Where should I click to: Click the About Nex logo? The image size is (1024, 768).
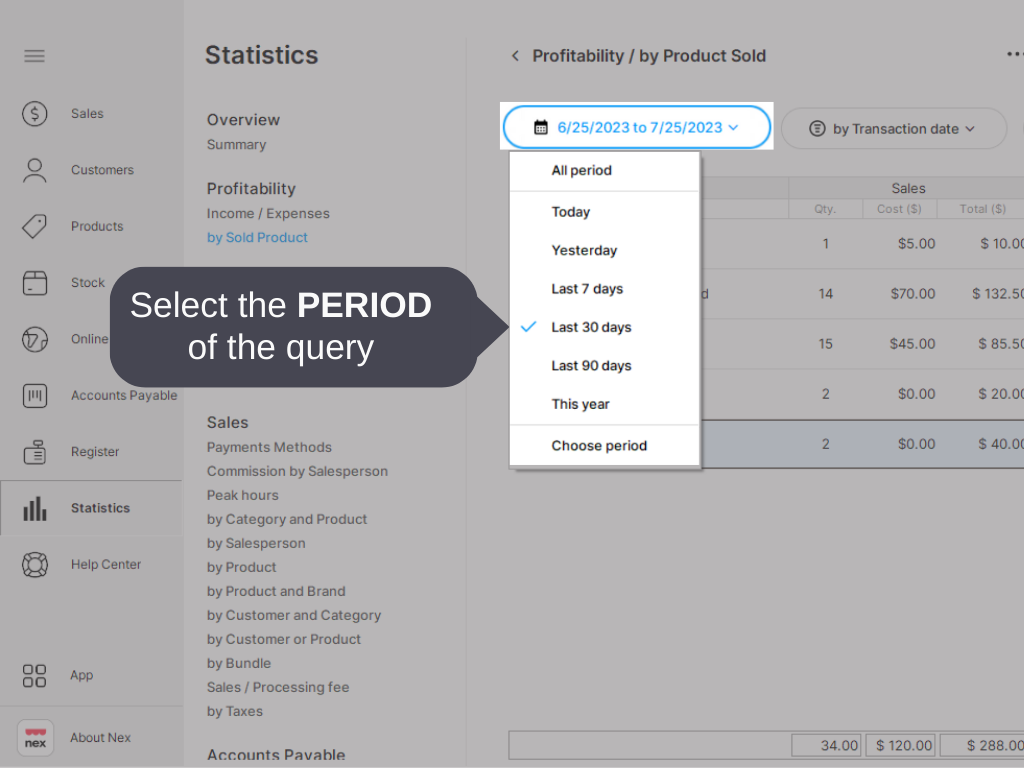[36, 738]
